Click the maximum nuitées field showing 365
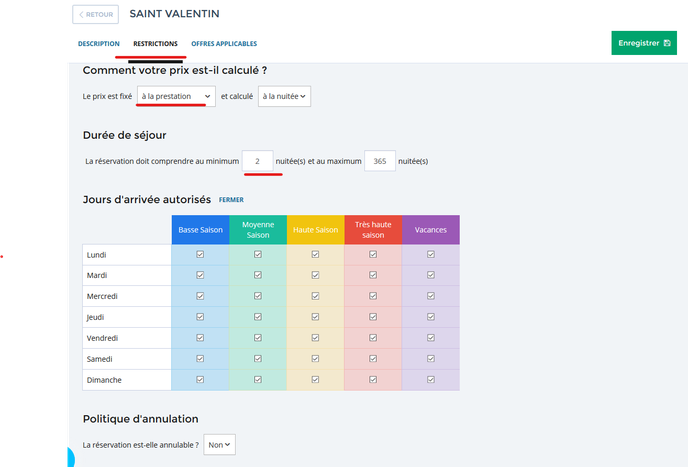 (380, 161)
